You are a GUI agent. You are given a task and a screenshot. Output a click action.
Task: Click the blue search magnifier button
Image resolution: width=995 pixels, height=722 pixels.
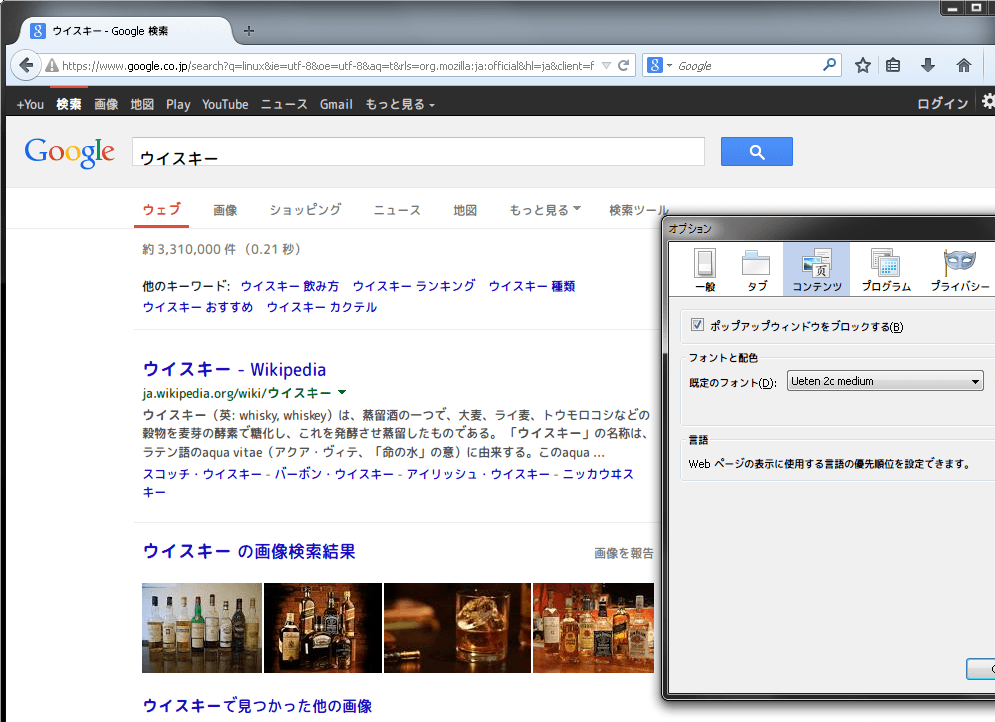pos(756,152)
